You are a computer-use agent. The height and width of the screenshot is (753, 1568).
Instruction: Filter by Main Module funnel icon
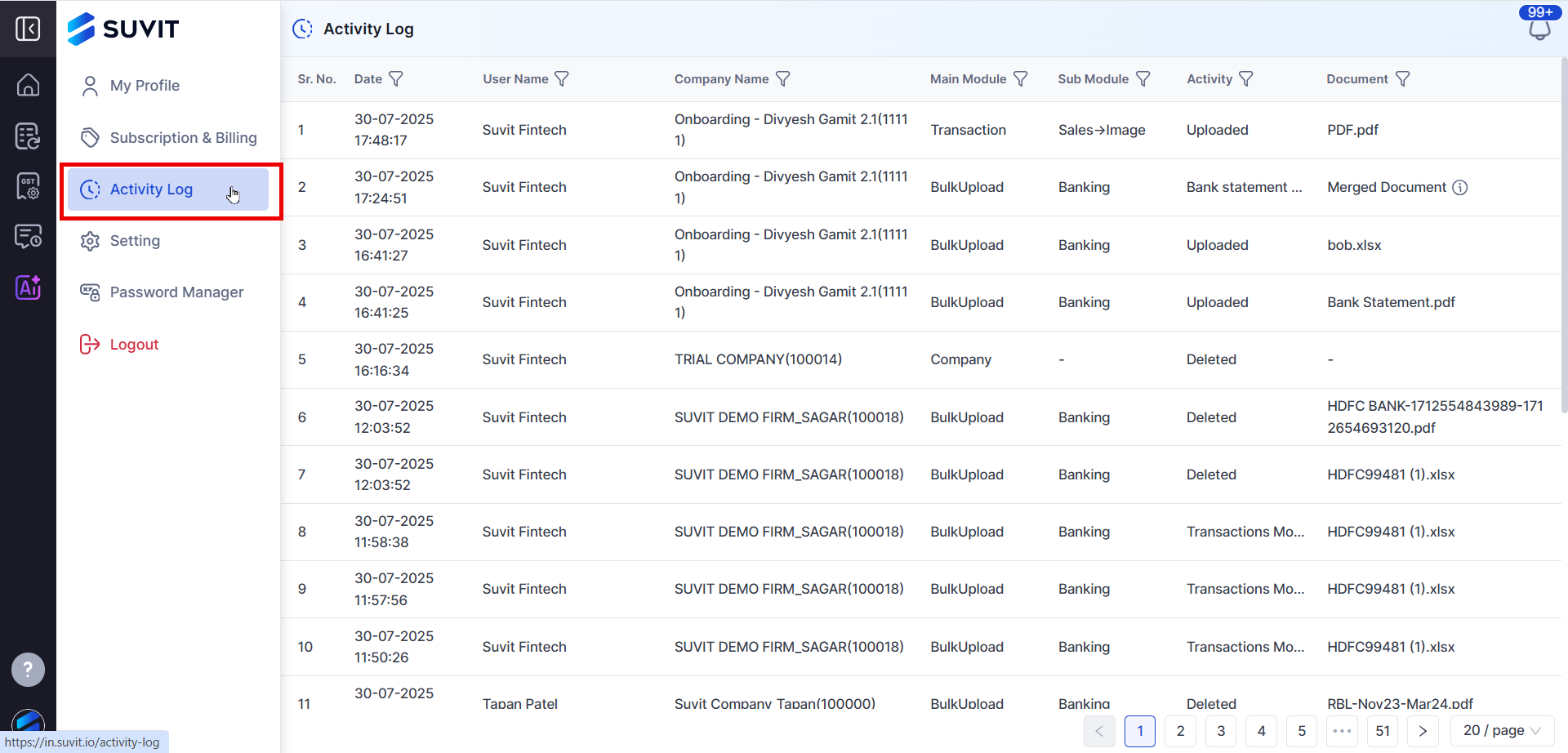(1020, 79)
